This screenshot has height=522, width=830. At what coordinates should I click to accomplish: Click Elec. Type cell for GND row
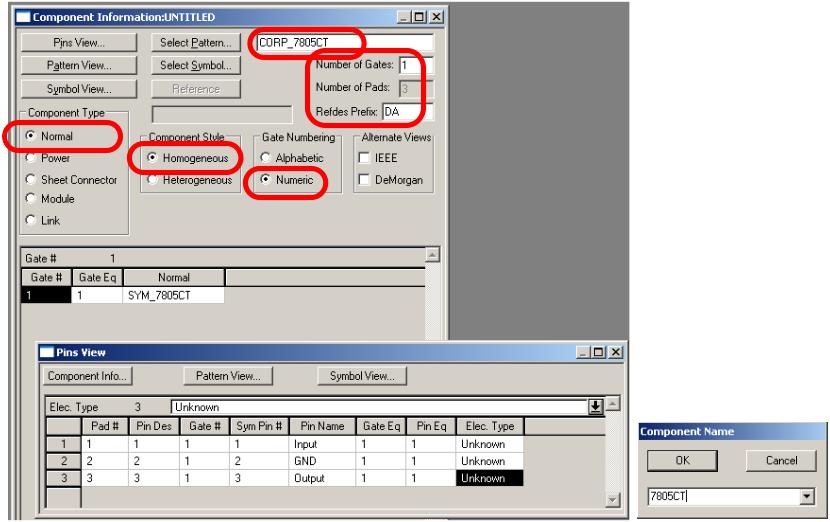pos(490,461)
